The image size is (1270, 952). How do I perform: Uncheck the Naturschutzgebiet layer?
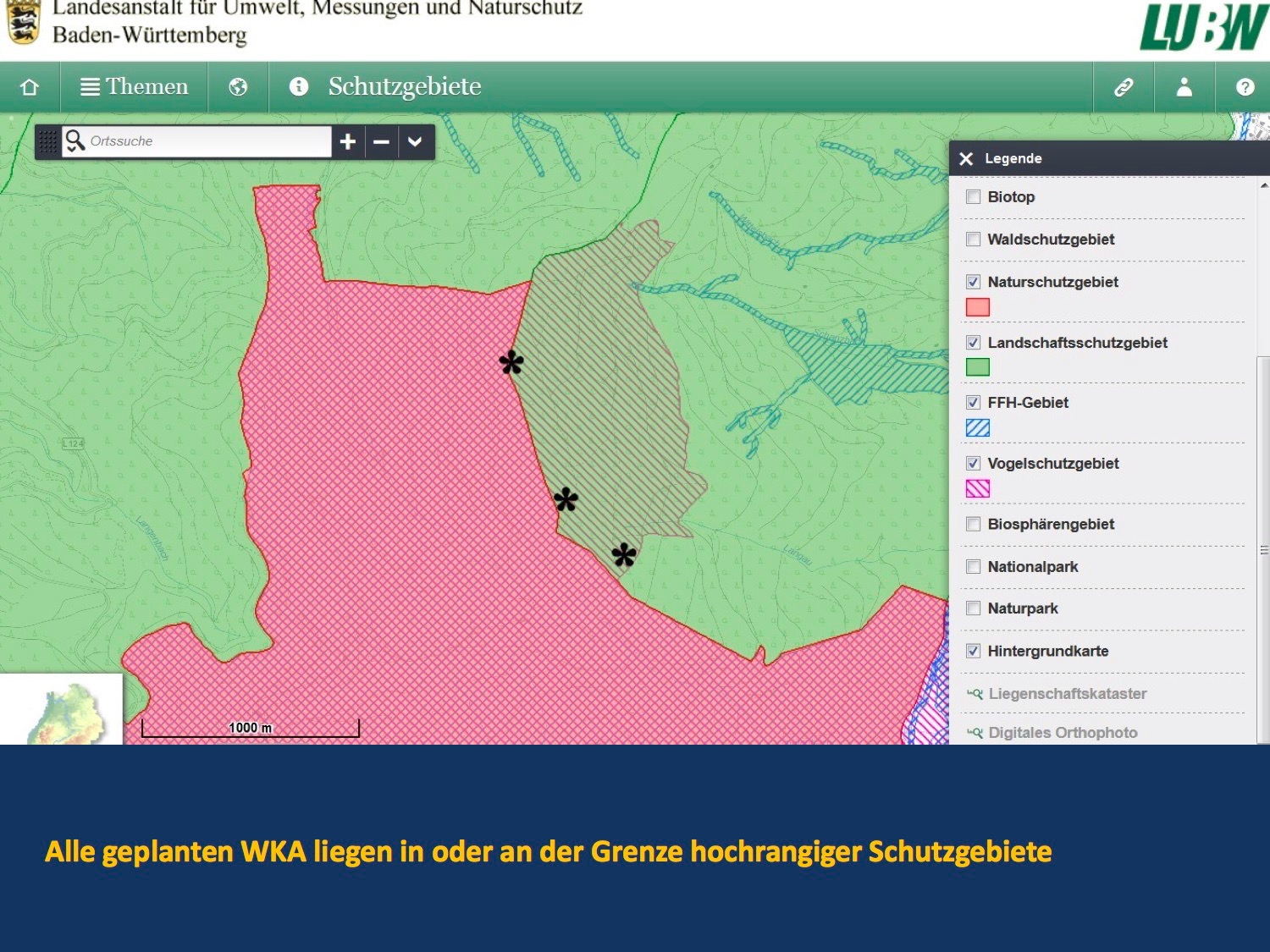pos(974,283)
